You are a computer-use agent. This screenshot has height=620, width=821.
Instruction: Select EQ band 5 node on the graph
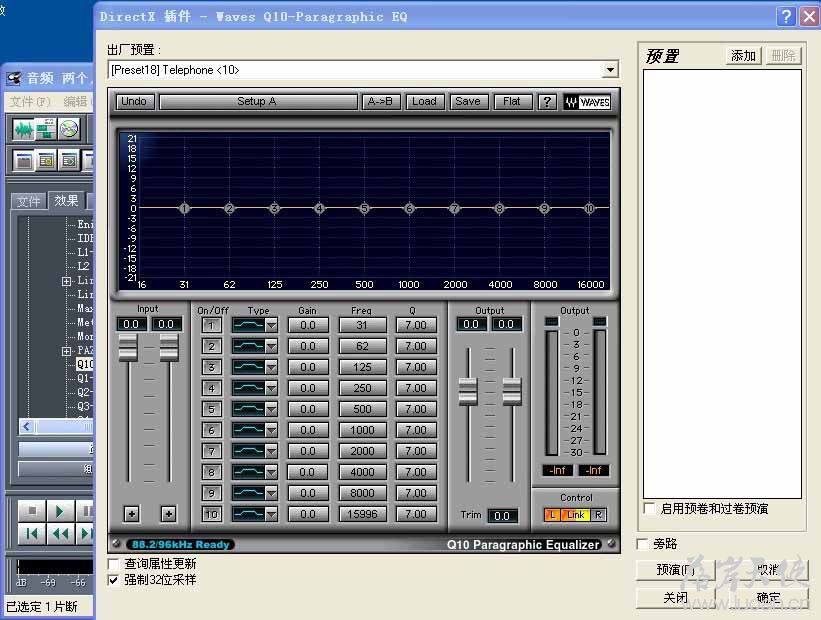pos(364,208)
